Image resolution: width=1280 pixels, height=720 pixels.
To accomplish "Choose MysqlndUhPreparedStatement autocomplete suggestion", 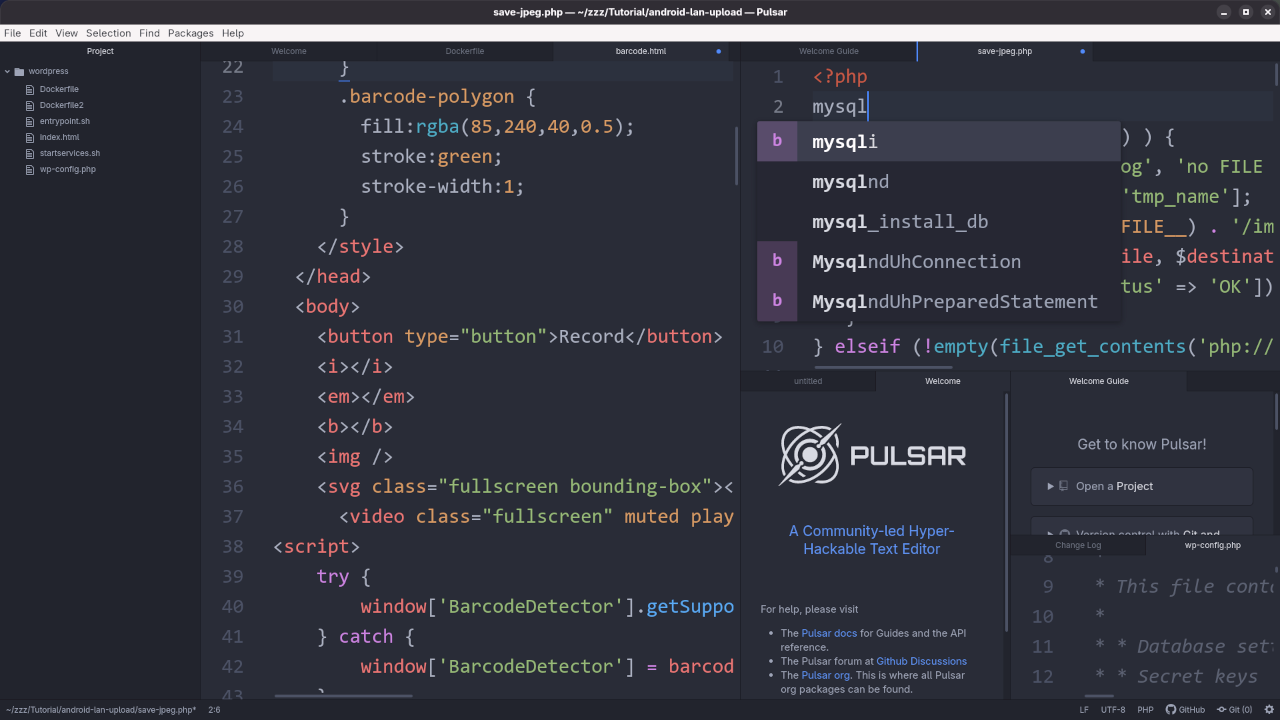I will [x=938, y=302].
